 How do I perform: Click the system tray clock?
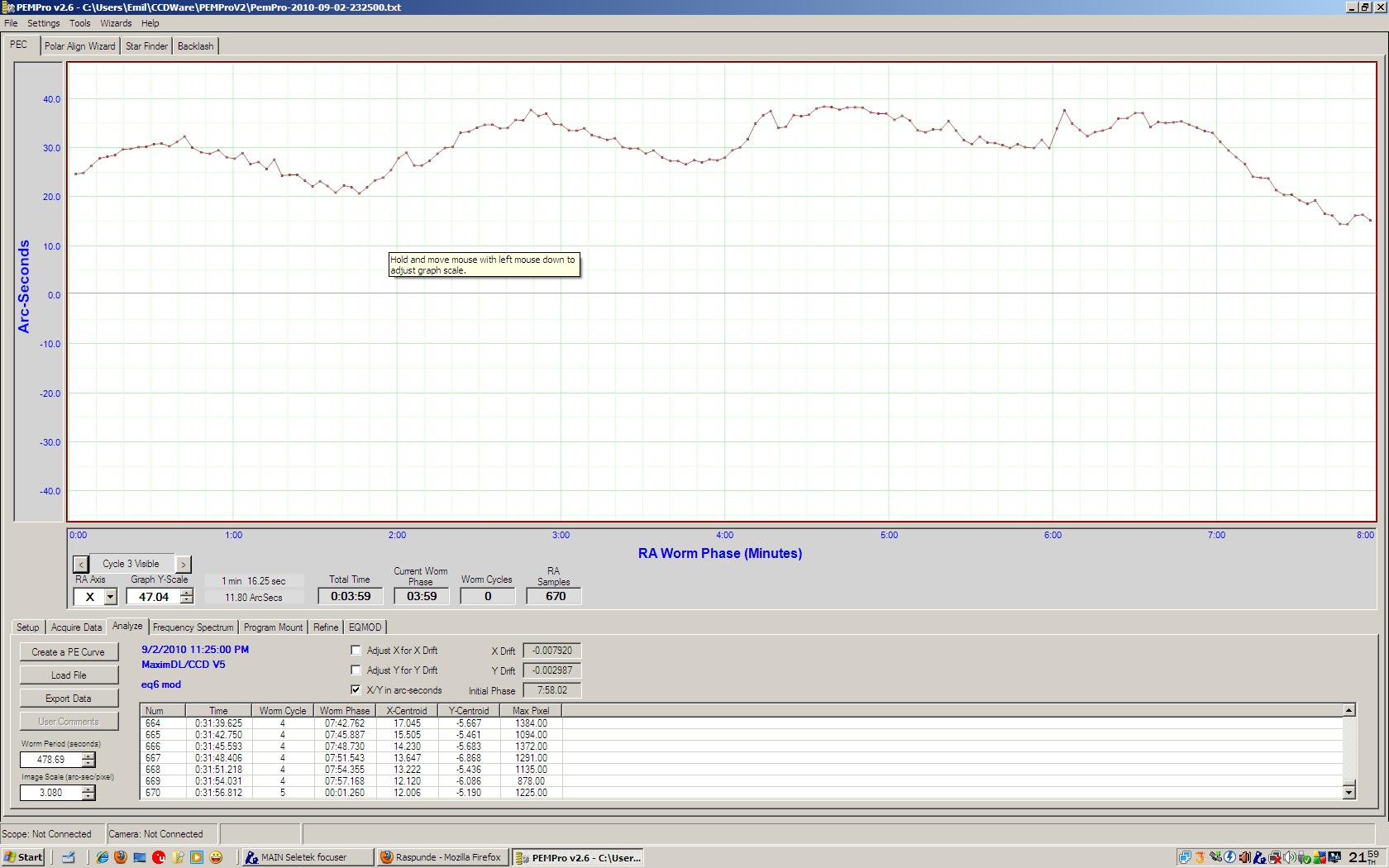[x=1363, y=857]
